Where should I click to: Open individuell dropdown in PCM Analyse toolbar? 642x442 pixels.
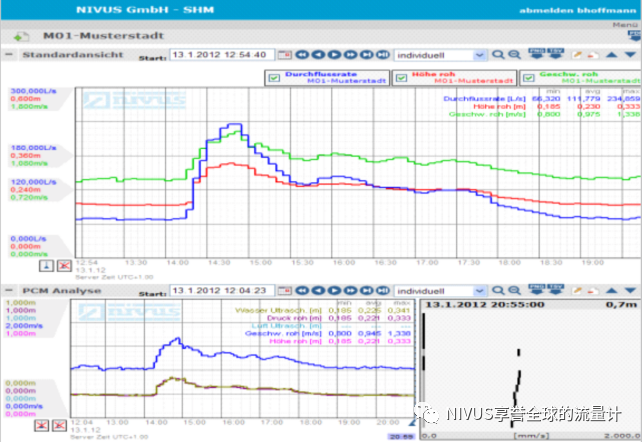tap(441, 291)
